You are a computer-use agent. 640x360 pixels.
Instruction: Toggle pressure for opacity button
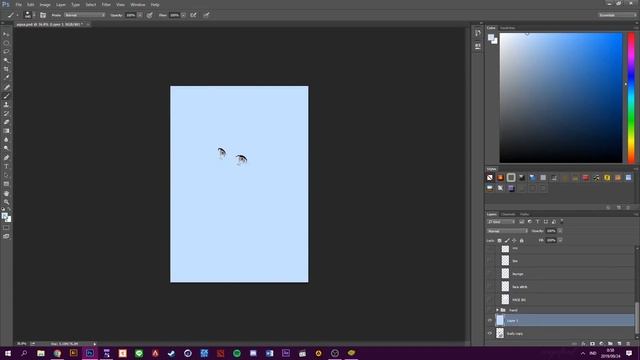[x=150, y=15]
